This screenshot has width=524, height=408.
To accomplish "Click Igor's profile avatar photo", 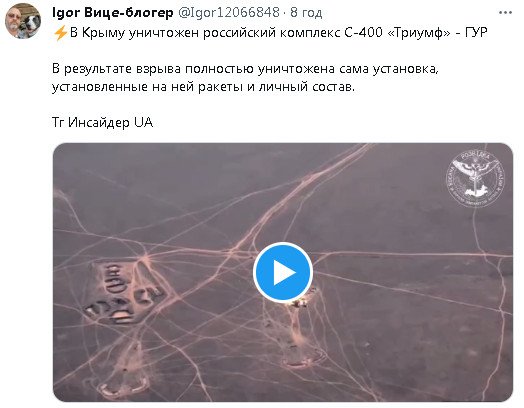I will tap(23, 21).
